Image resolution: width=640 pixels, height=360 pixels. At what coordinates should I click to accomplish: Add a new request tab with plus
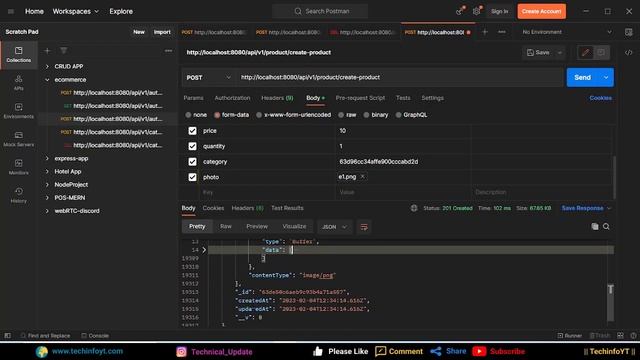pyautogui.click(x=485, y=32)
